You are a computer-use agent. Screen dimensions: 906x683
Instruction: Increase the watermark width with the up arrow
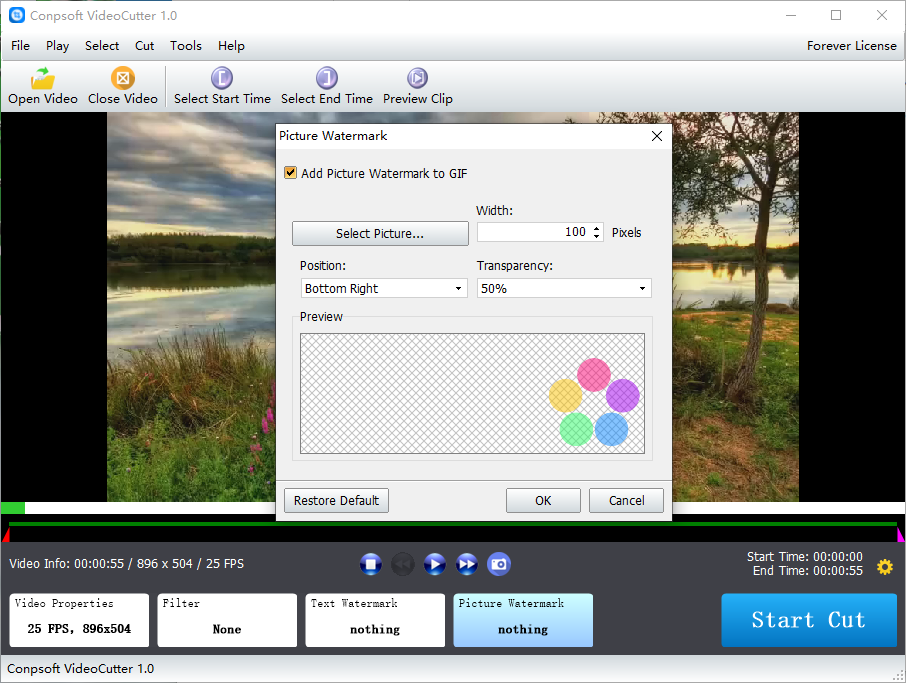pyautogui.click(x=597, y=228)
